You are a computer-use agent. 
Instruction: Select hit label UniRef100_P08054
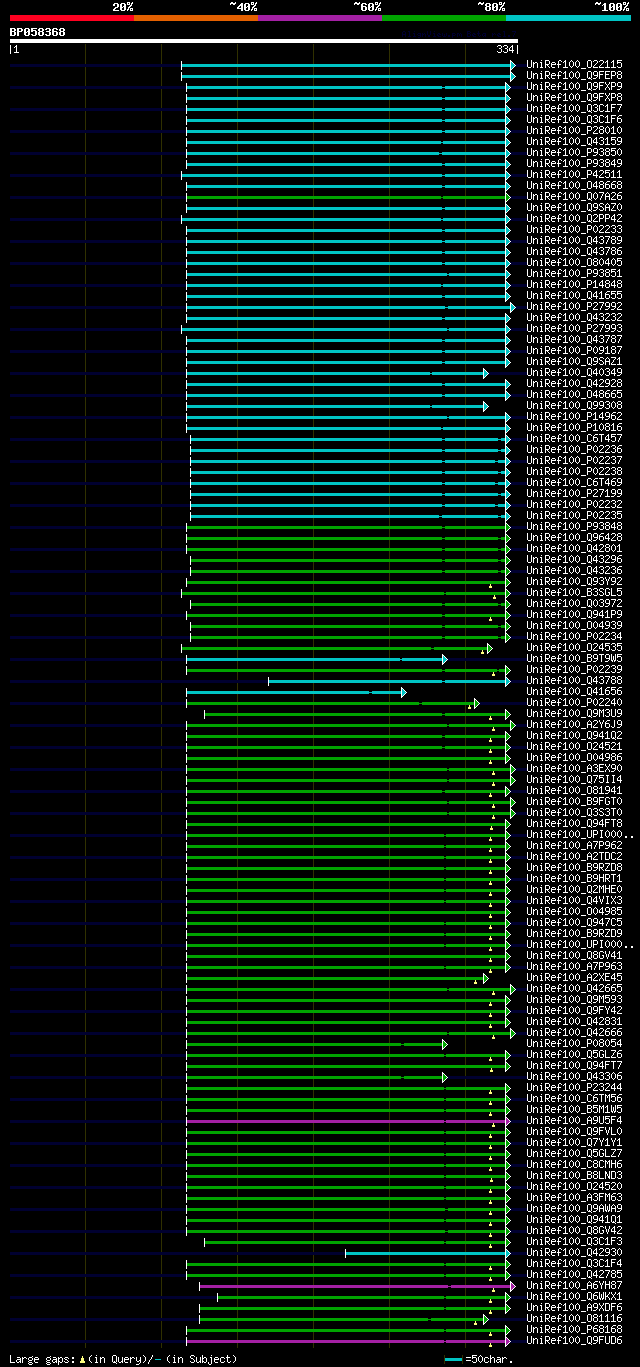tap(574, 1043)
